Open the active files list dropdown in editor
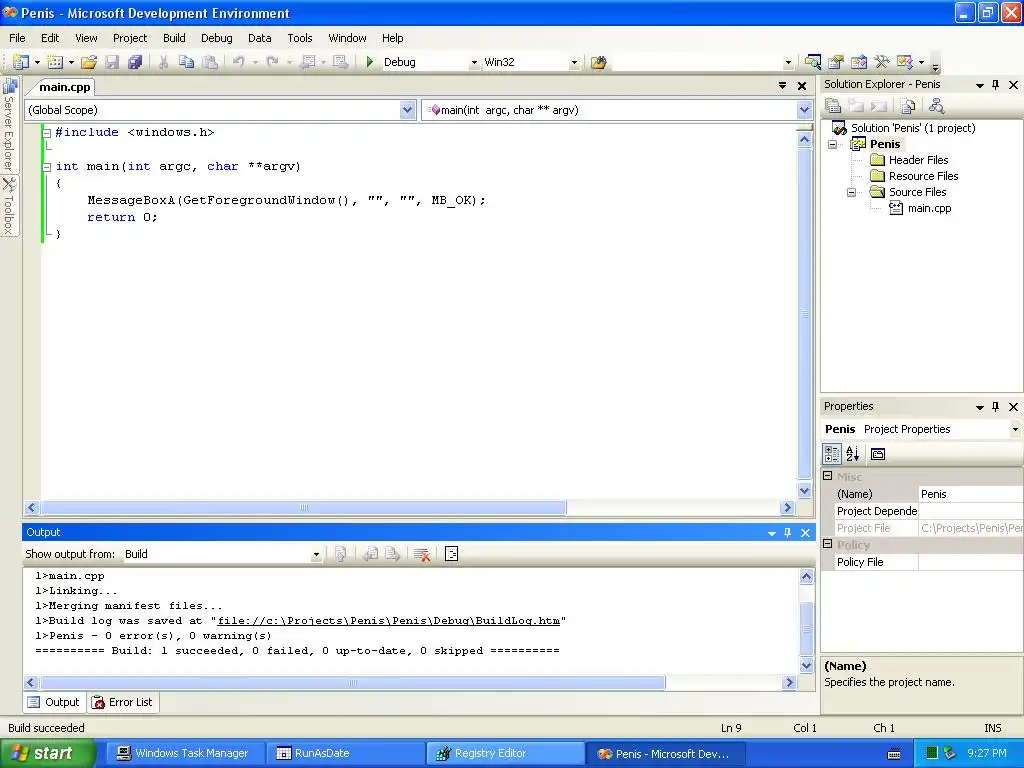This screenshot has height=768, width=1024. pos(782,86)
